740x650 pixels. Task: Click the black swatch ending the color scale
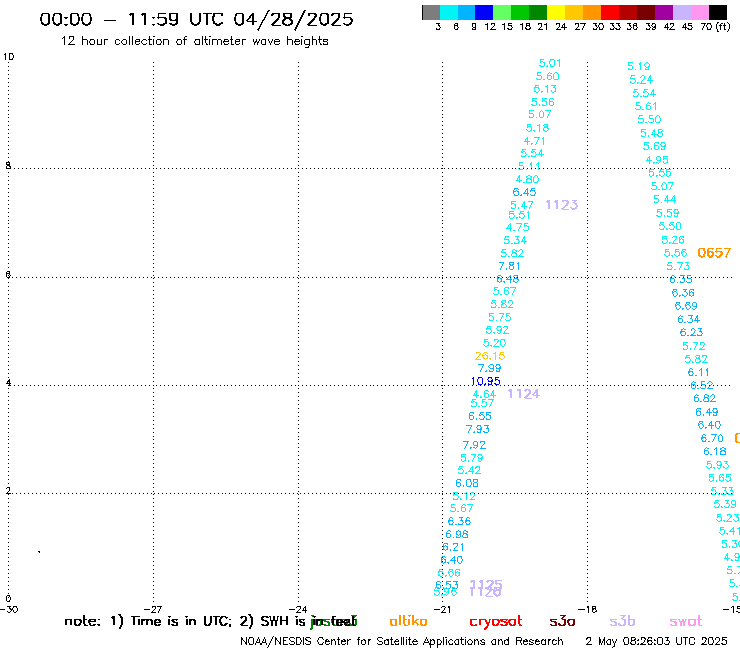[718, 12]
